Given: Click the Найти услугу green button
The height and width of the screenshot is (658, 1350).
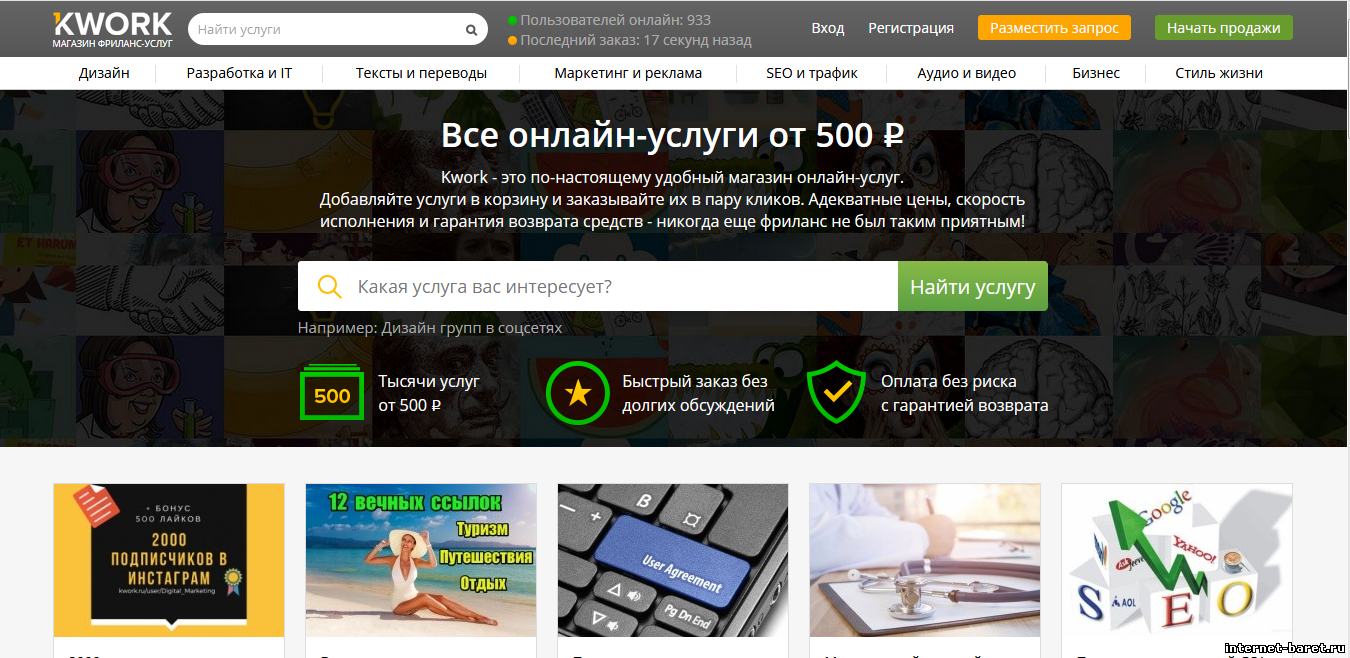Looking at the screenshot, I should tap(973, 287).
